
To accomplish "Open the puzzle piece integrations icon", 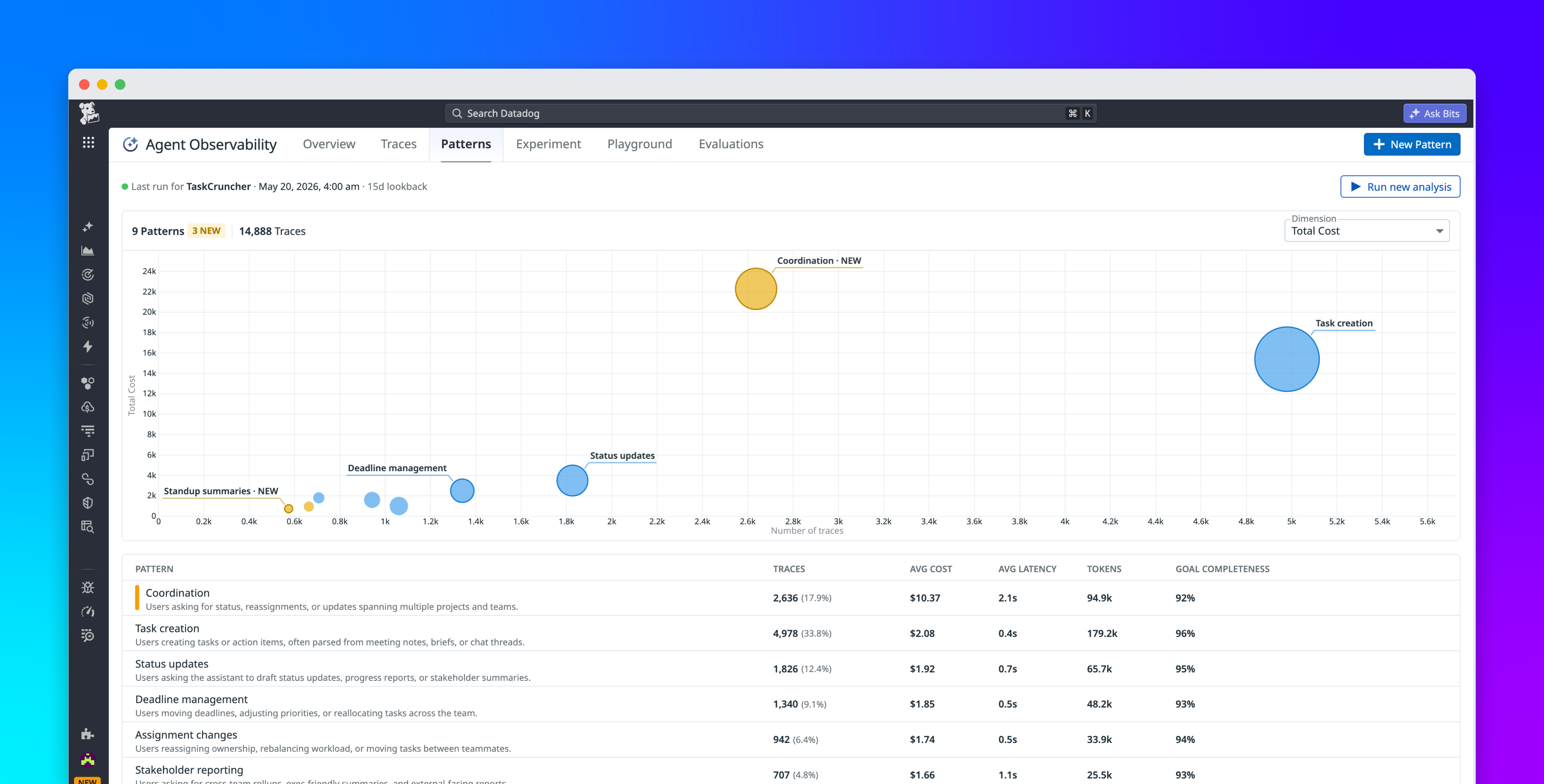I will click(x=88, y=734).
